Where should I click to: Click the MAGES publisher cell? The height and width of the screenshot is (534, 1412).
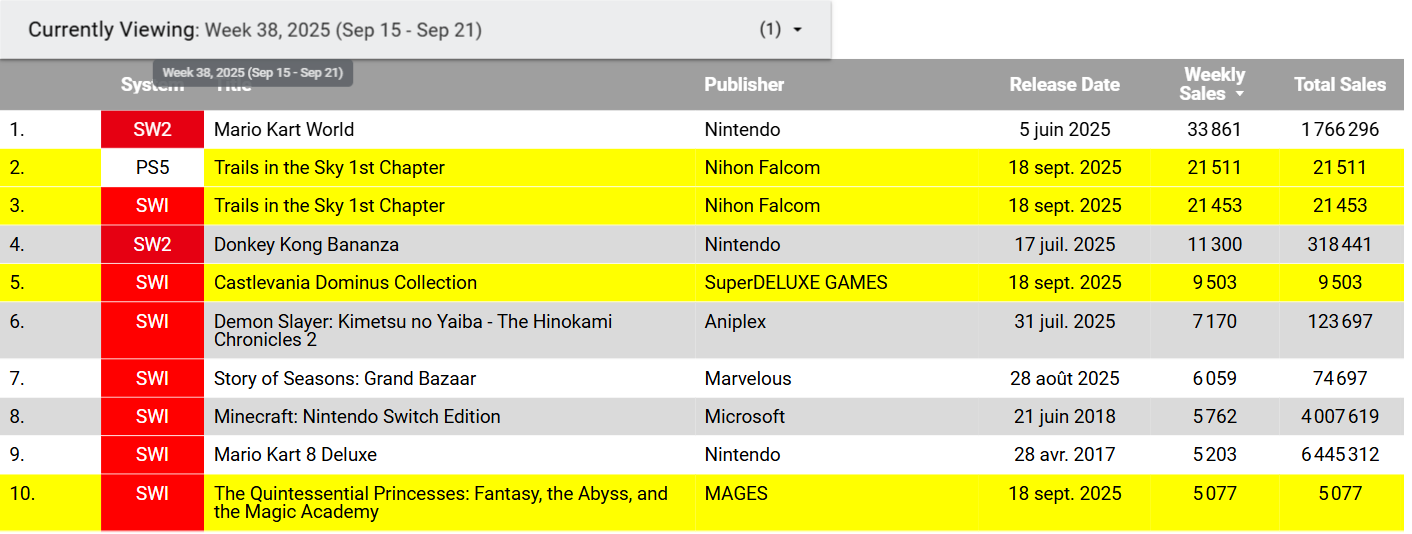(736, 494)
